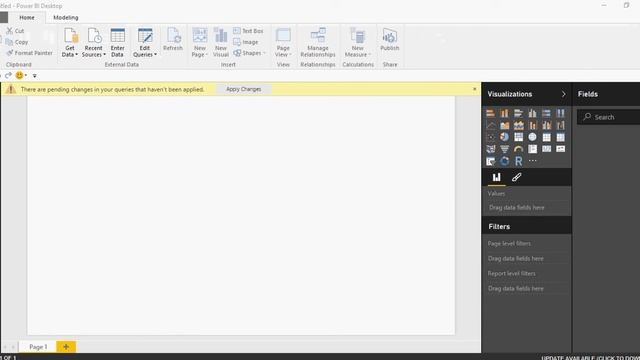Select the Table visual
Viewport: 640px width, 360px height.
[547, 137]
